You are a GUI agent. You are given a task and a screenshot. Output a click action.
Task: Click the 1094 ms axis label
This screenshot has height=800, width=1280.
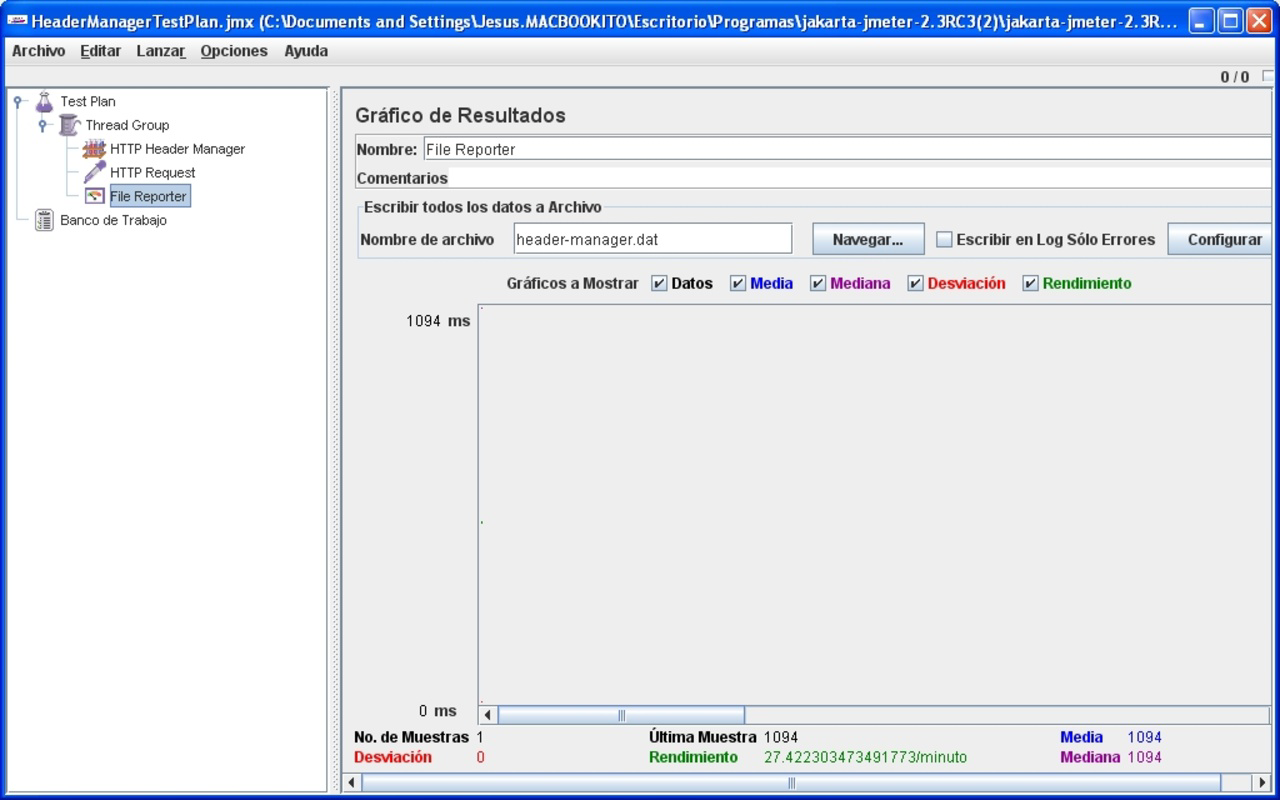pos(438,321)
